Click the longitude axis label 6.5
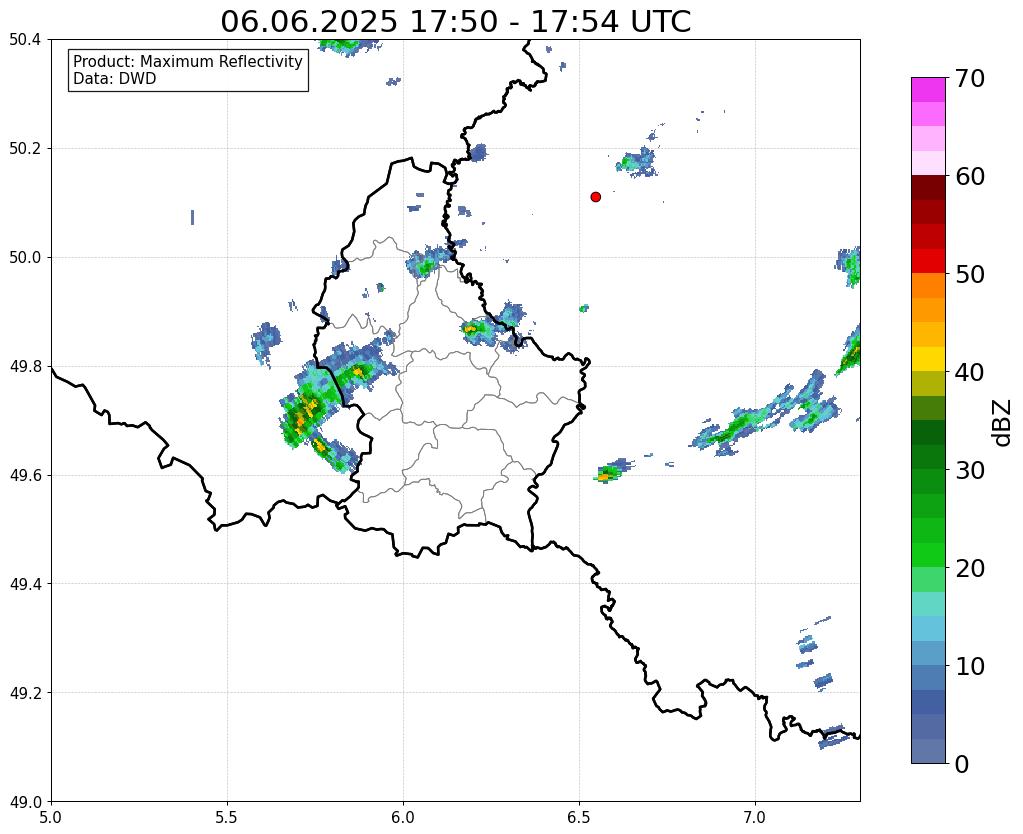The height and width of the screenshot is (834, 1023). click(579, 817)
